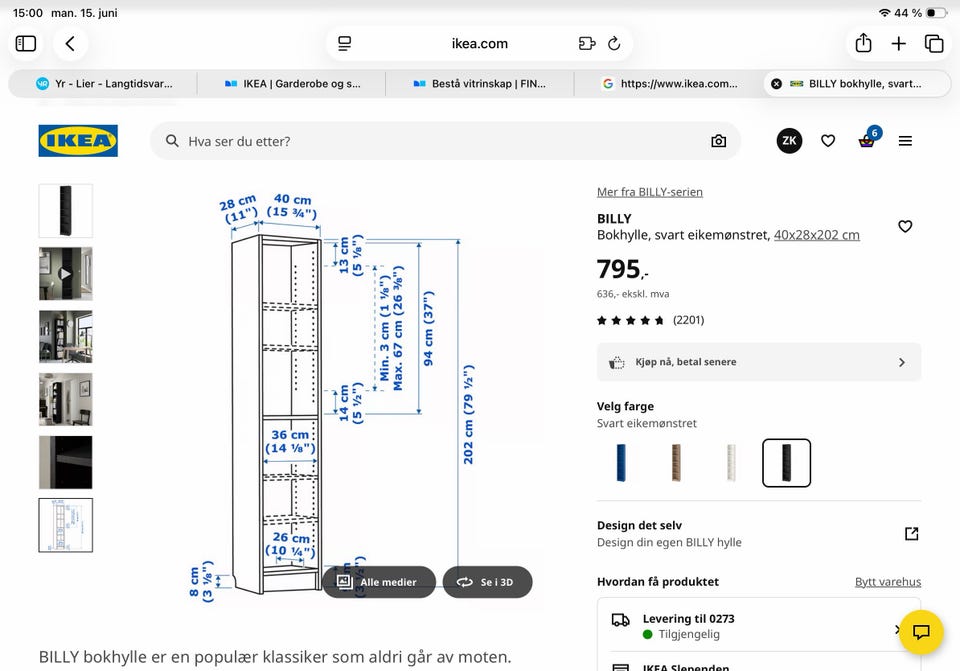Select the blue BILLY colour option
The width and height of the screenshot is (960, 671).
[621, 462]
